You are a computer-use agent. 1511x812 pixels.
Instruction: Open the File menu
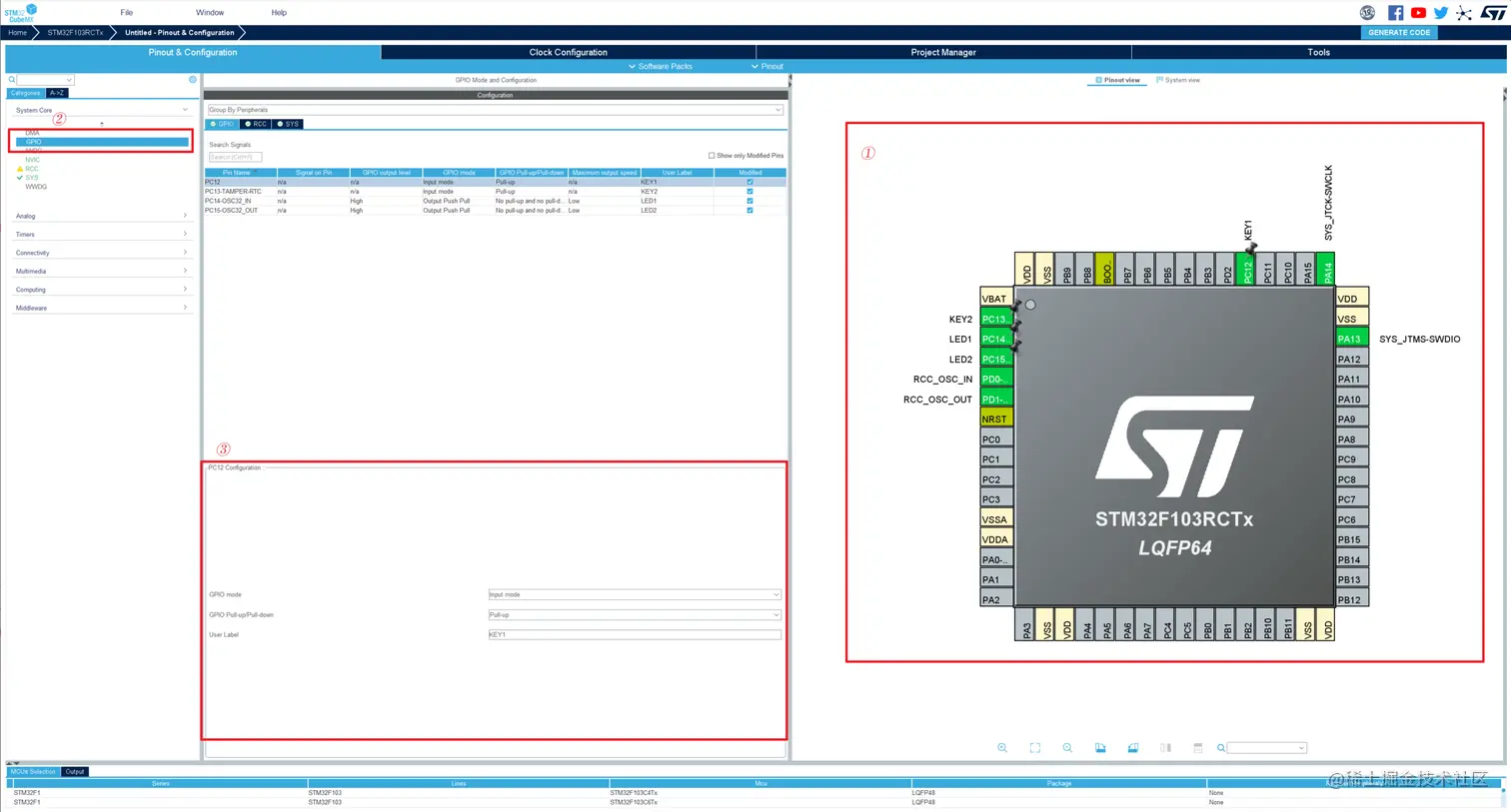click(127, 13)
